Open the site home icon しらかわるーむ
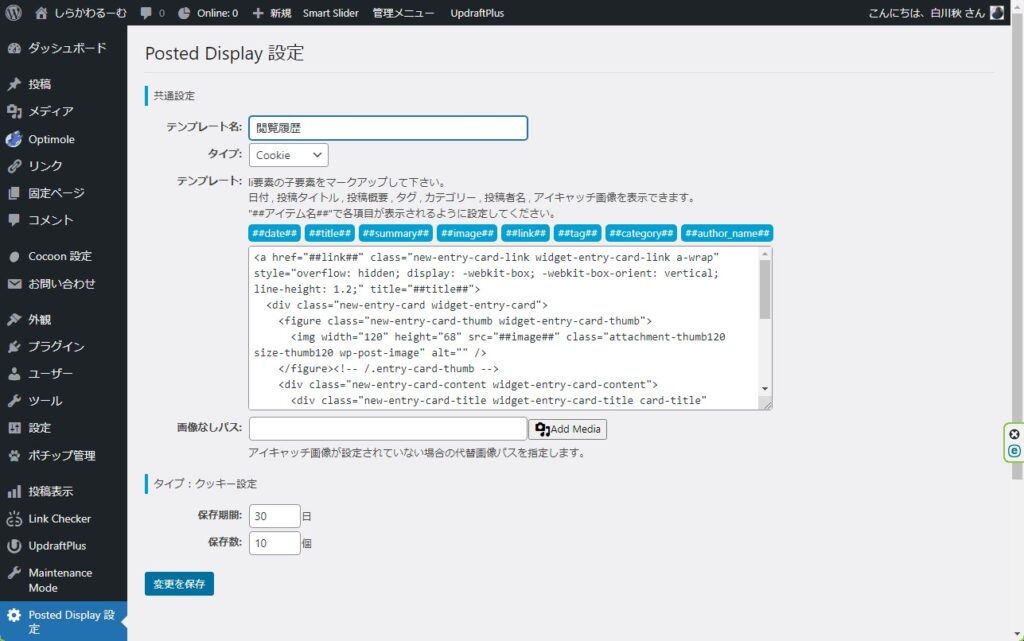This screenshot has height=641, width=1024. click(41, 13)
